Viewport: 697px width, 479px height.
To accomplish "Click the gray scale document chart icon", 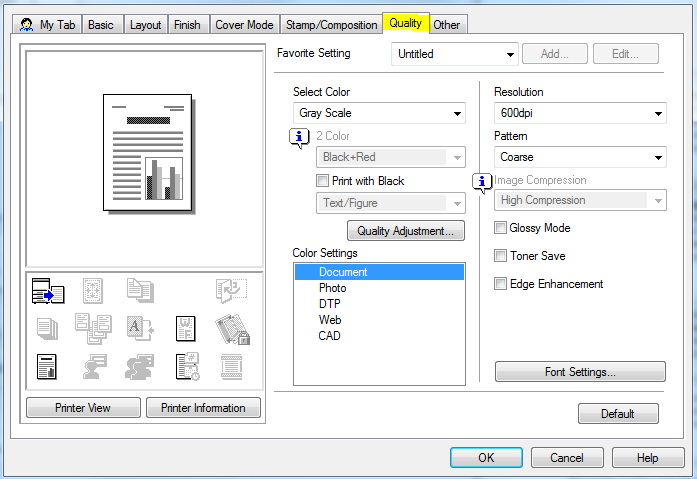I will [47, 366].
